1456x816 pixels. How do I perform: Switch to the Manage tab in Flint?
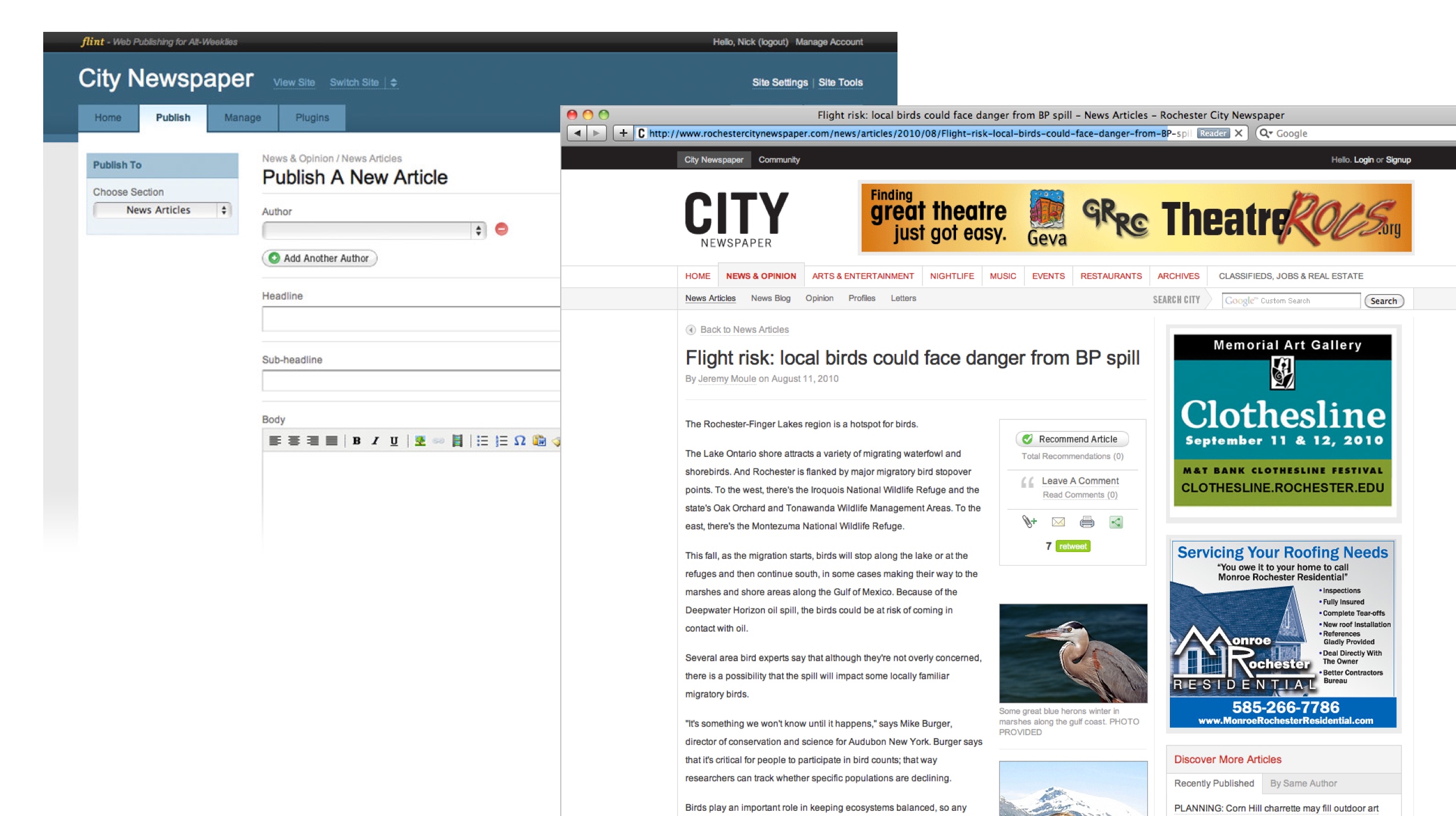243,118
